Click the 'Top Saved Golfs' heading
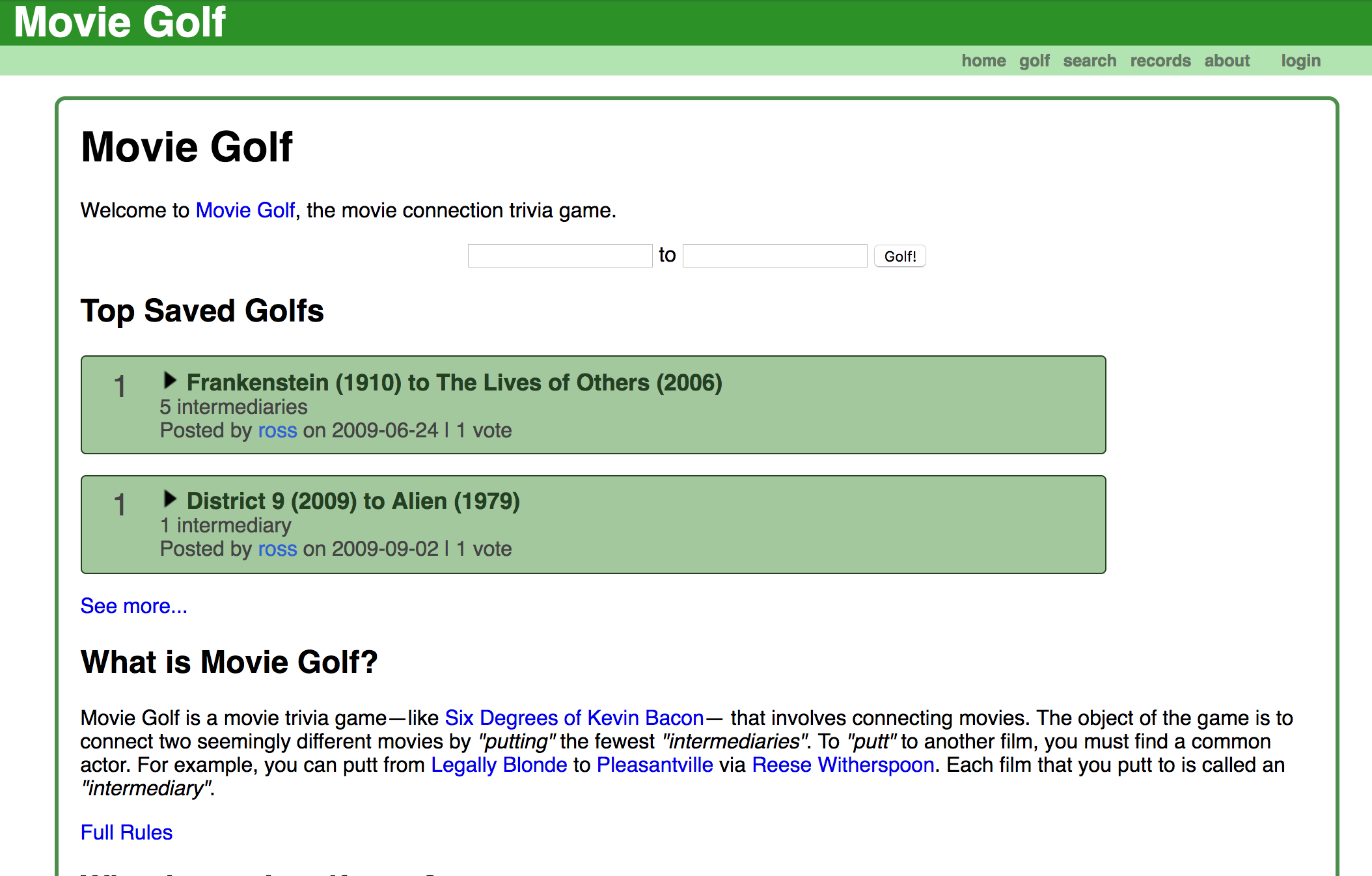1372x876 pixels. click(202, 311)
